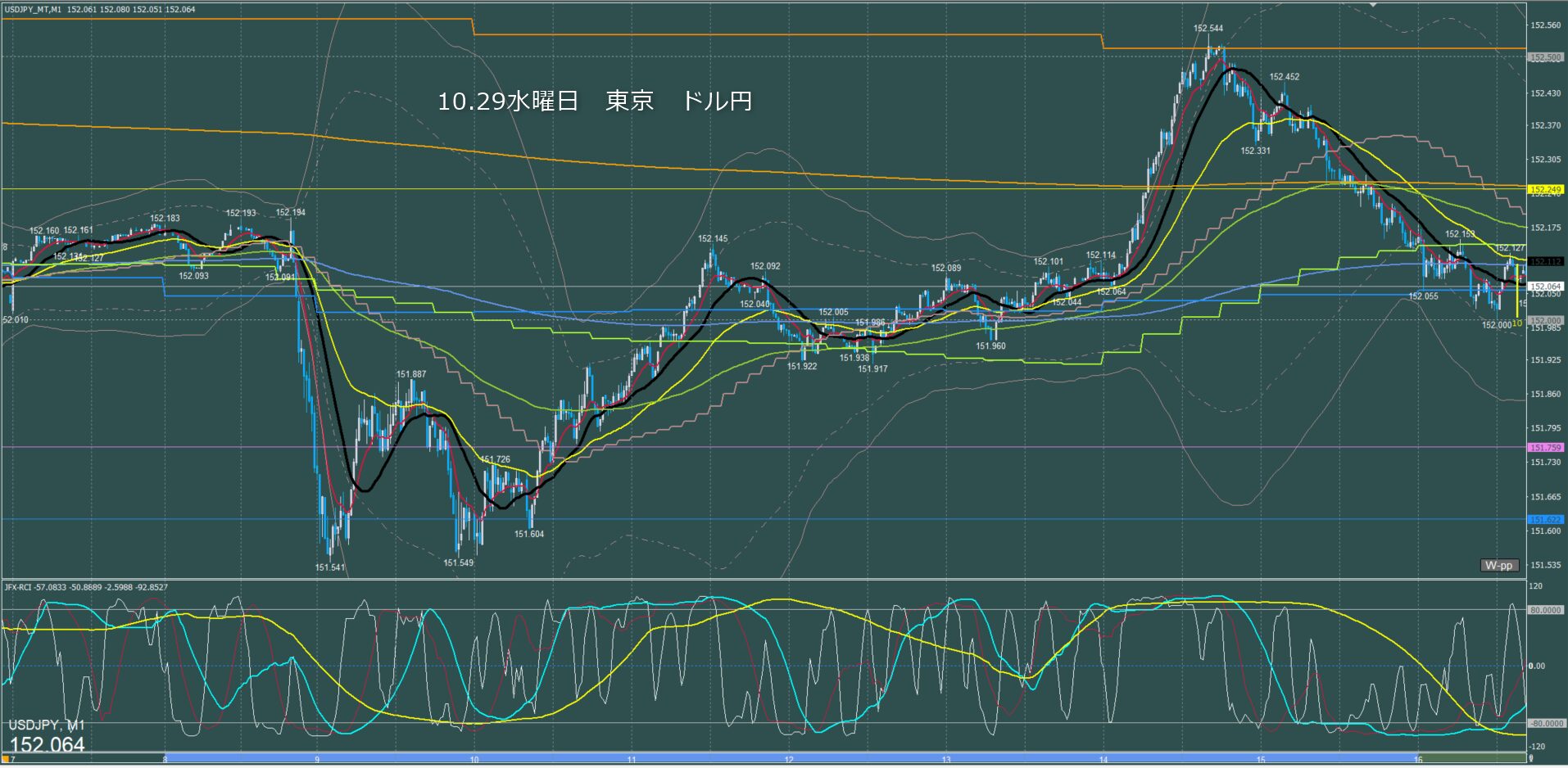Click the gray 152.500 level tag
Image resolution: width=1568 pixels, height=768 pixels.
coord(1545,57)
